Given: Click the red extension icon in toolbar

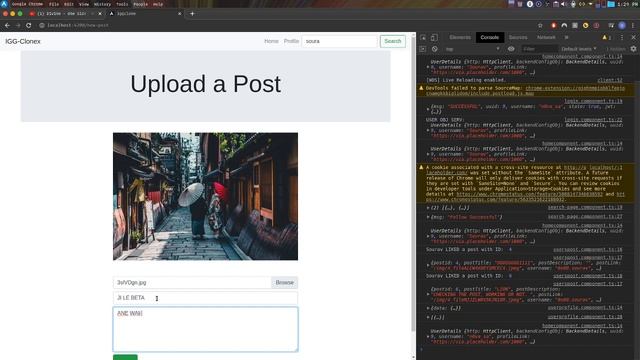Looking at the screenshot, I should coord(553,25).
